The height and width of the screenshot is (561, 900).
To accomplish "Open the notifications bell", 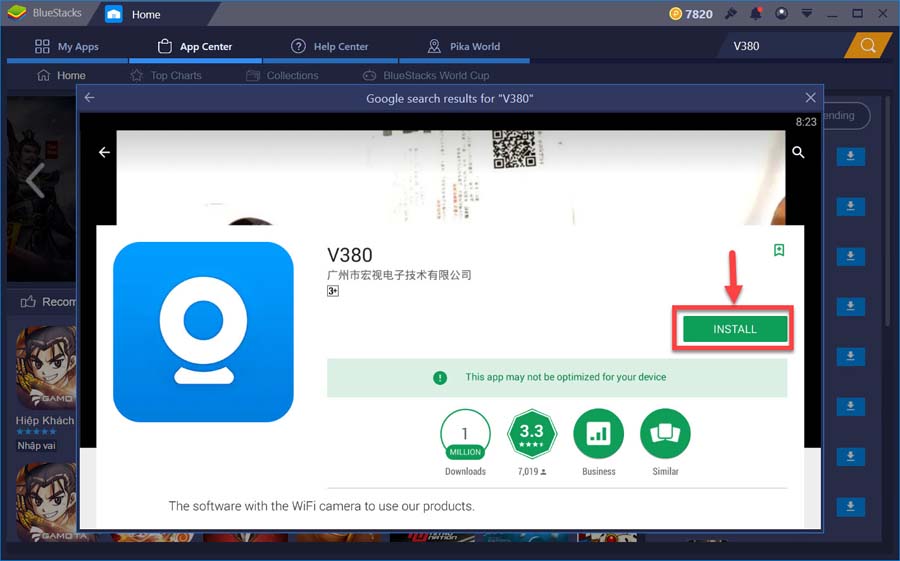I will click(x=756, y=13).
